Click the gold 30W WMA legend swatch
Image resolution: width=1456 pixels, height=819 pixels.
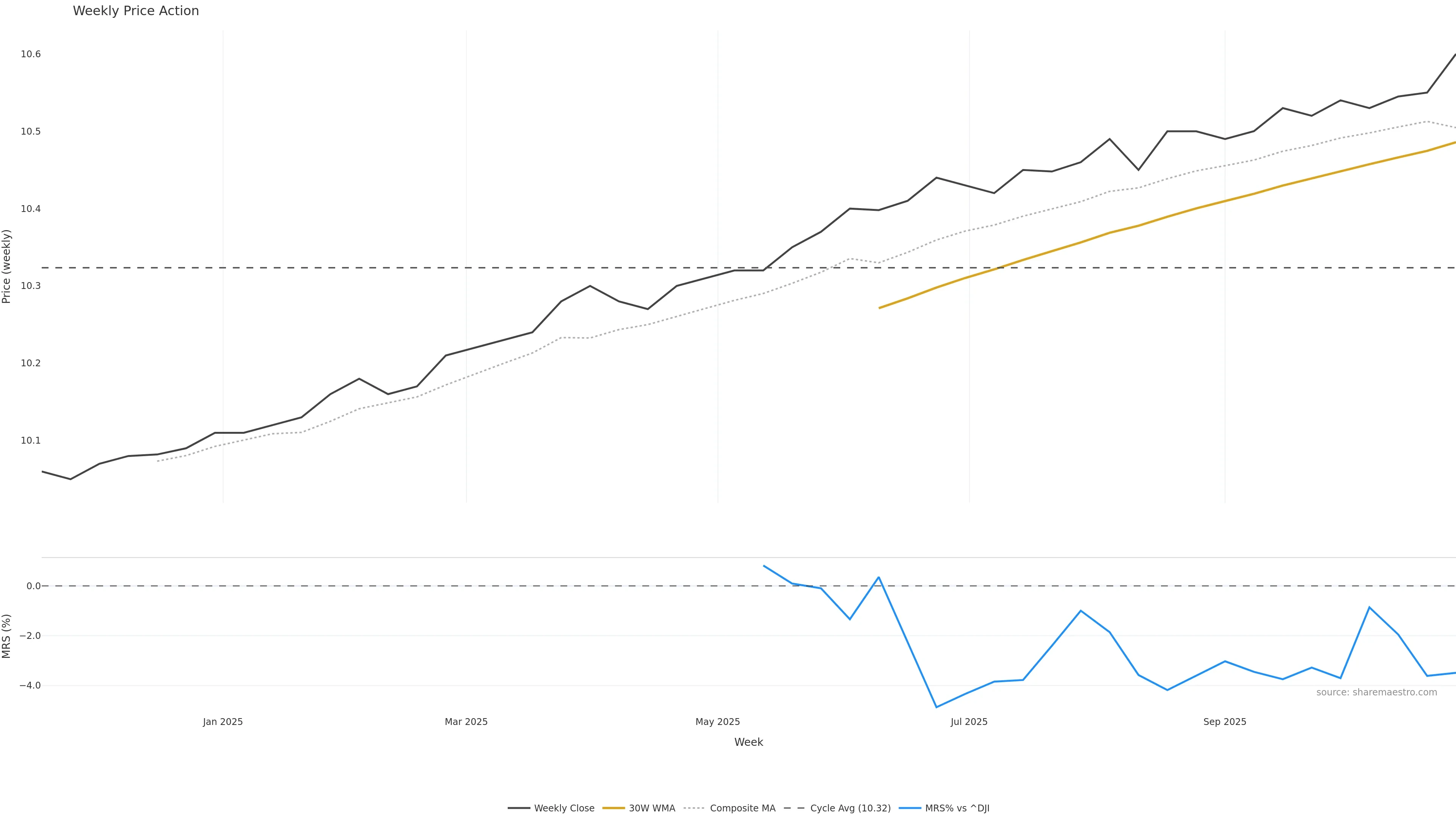[x=613, y=808]
